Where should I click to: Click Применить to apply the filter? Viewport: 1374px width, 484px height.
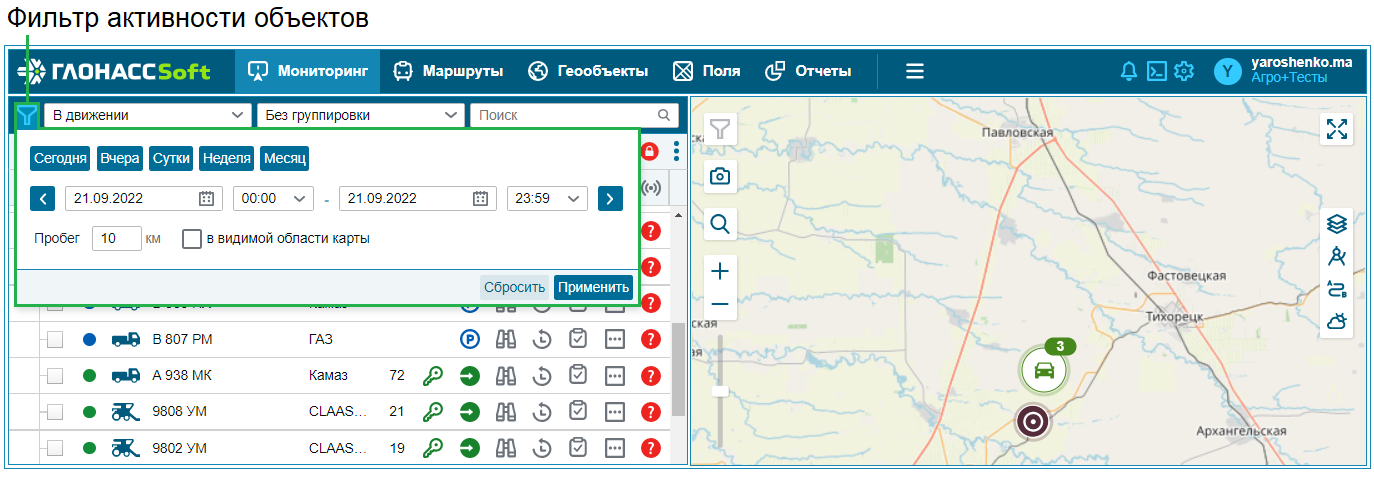pyautogui.click(x=594, y=287)
